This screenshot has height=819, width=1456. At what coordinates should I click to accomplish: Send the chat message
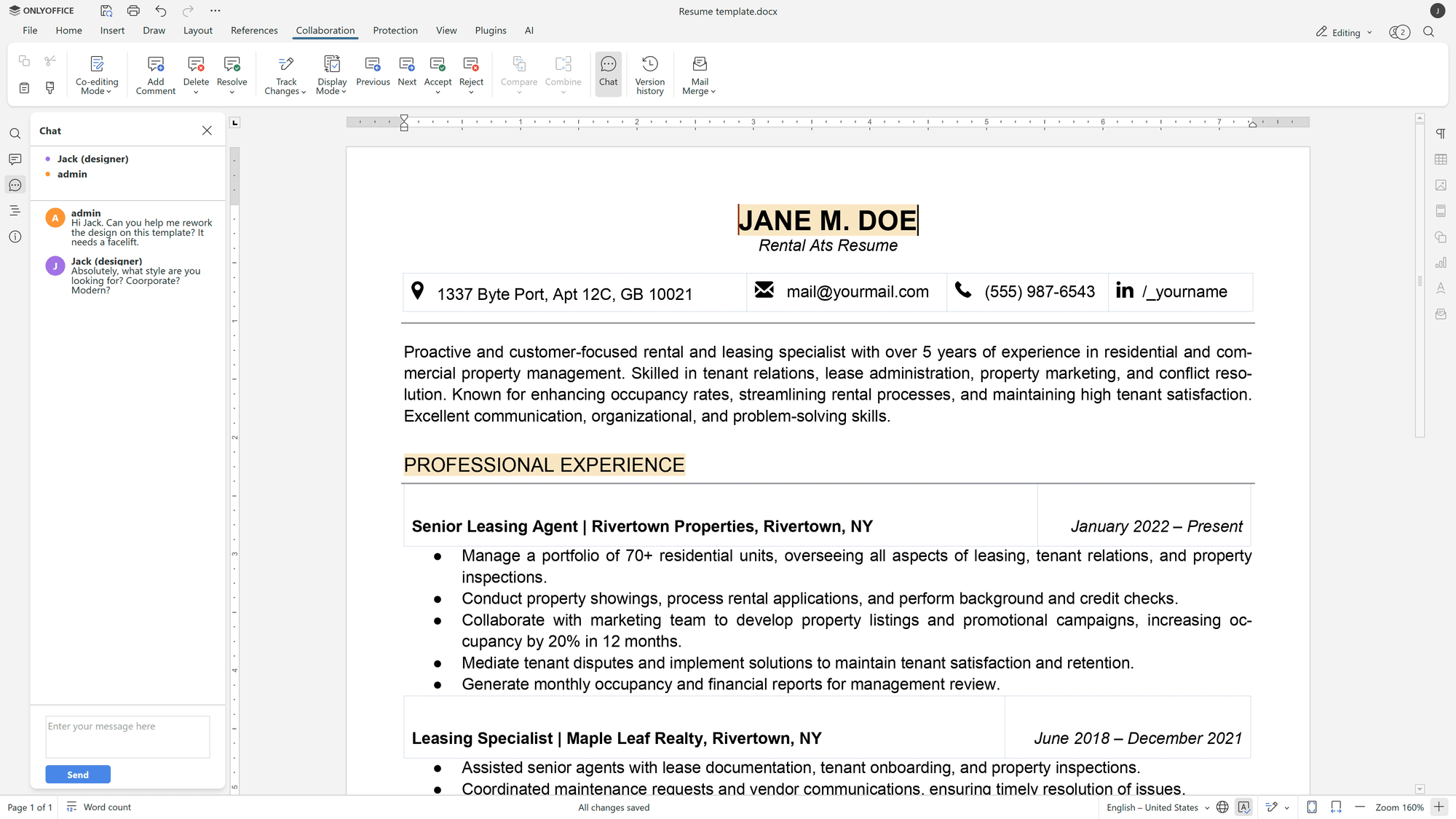pyautogui.click(x=78, y=775)
